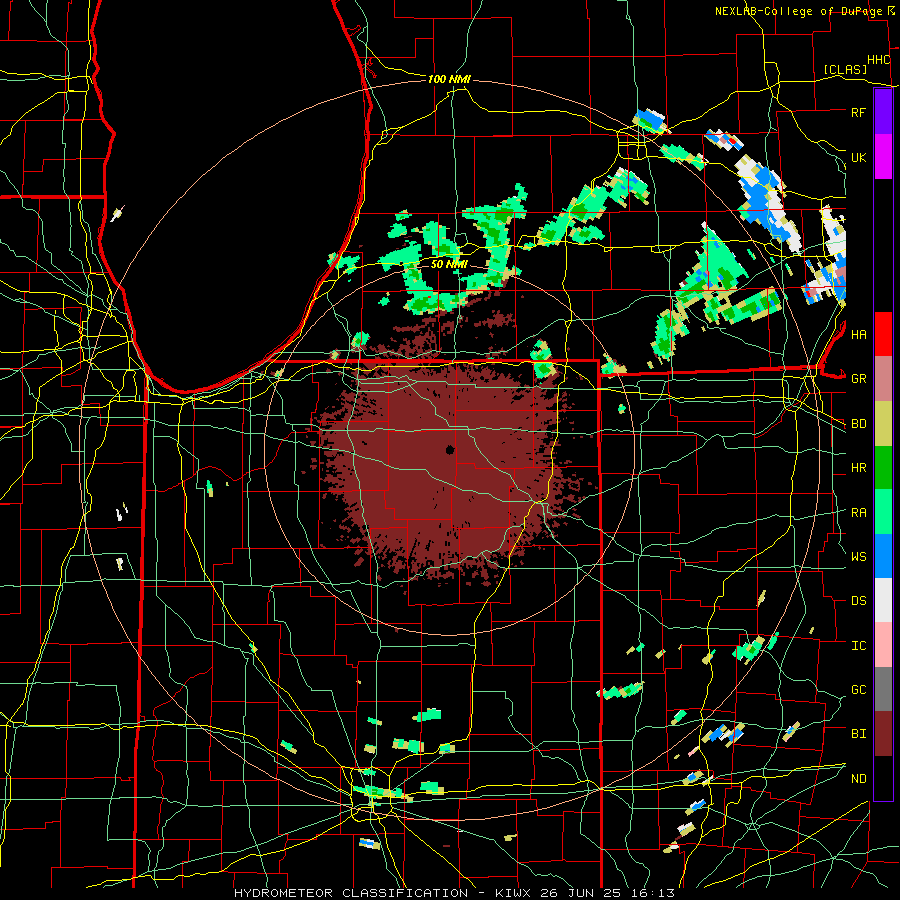The image size is (900, 900).
Task: Click the GR legend label
Action: tap(858, 379)
